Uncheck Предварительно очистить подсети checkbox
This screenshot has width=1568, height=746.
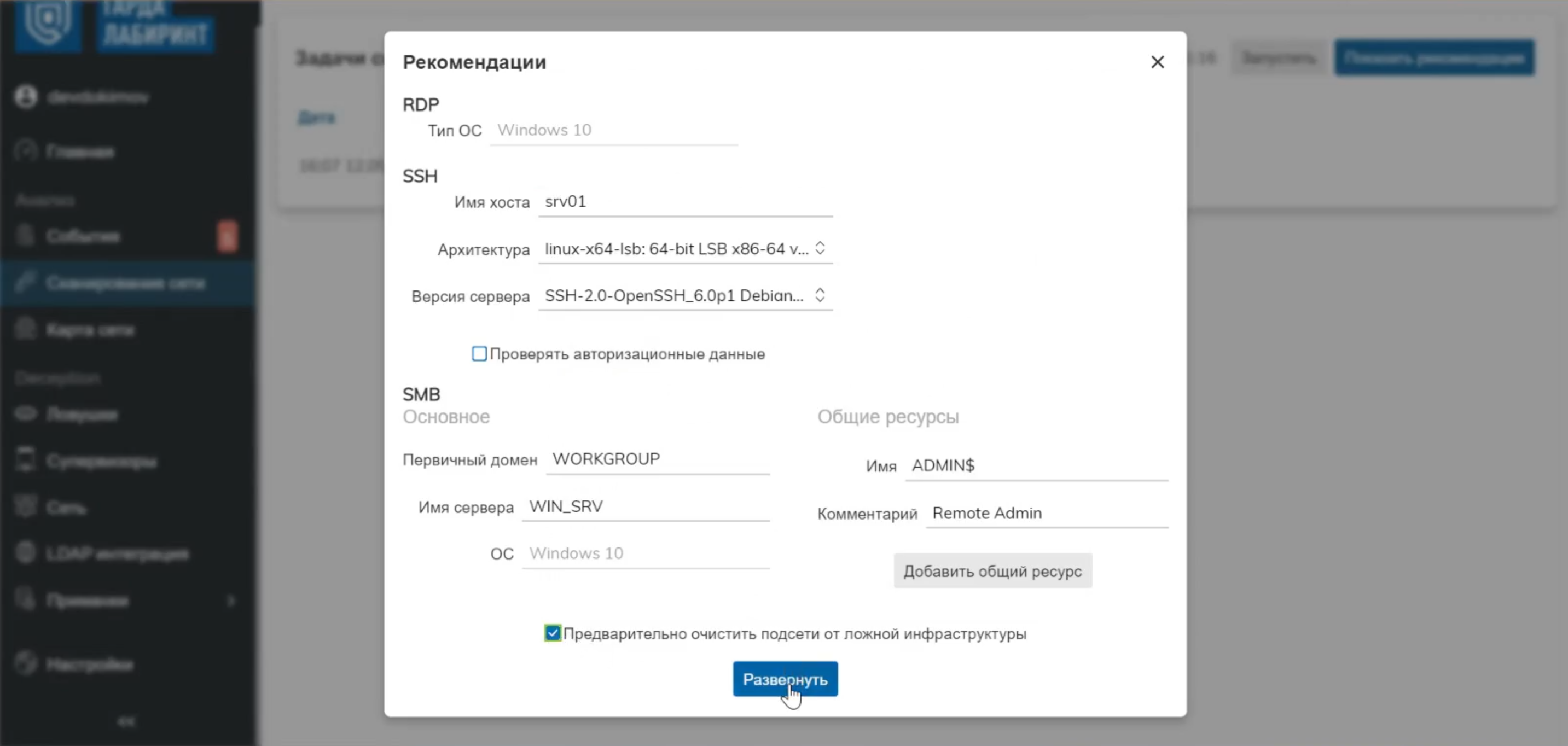click(552, 633)
